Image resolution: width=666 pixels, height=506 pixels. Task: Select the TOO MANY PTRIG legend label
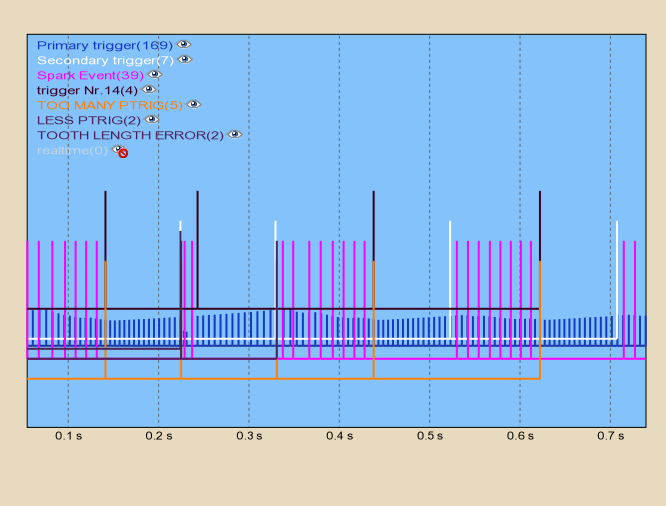pos(110,105)
